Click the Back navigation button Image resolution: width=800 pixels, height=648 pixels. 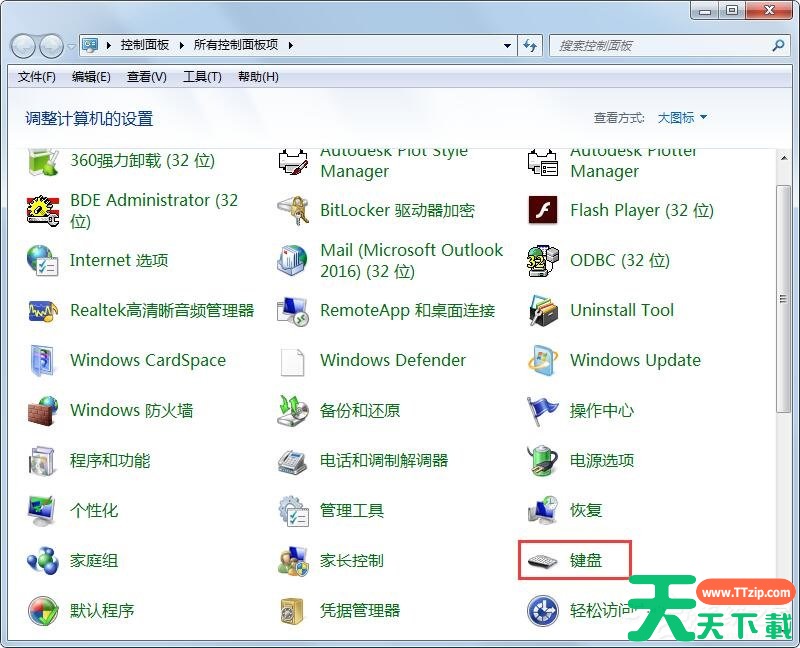click(x=22, y=46)
